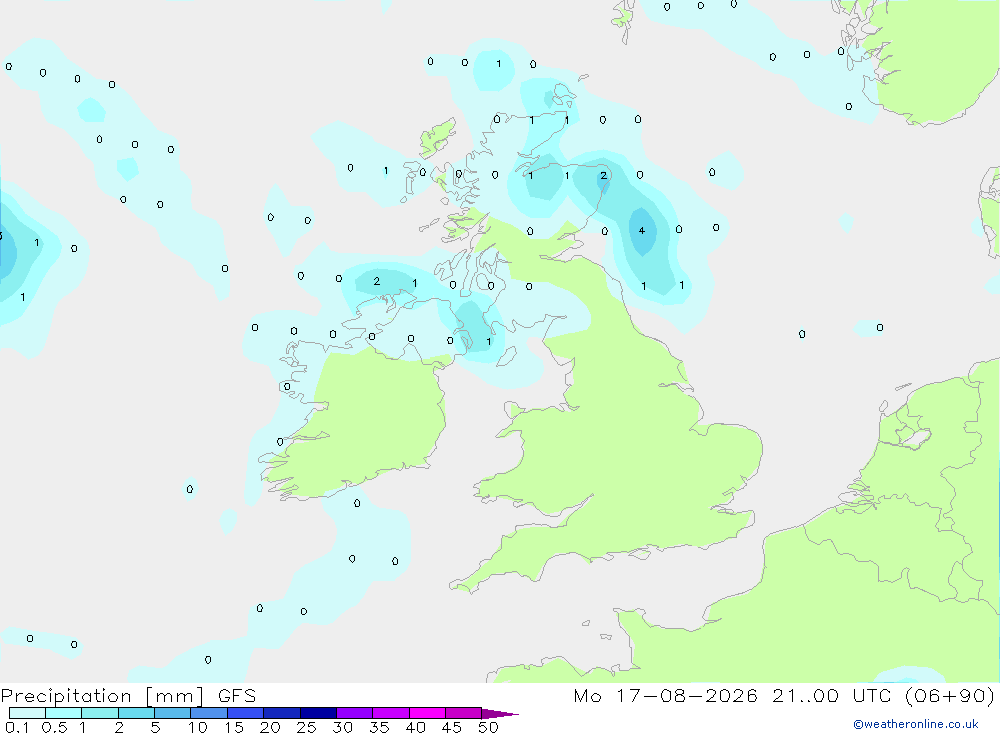Viewport: 1000px width, 733px height.
Task: Click the 'Precipitation' title word
Action: [x=66, y=696]
